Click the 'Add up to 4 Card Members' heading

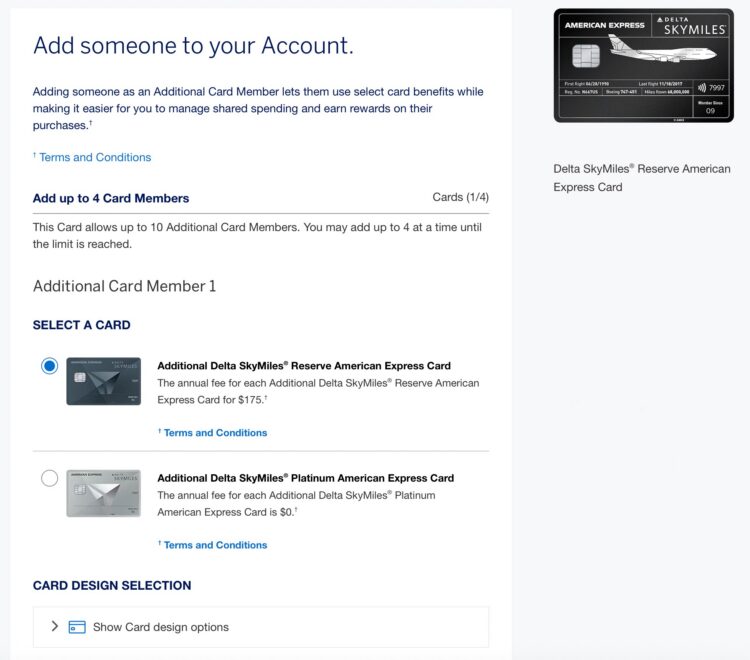[111, 198]
